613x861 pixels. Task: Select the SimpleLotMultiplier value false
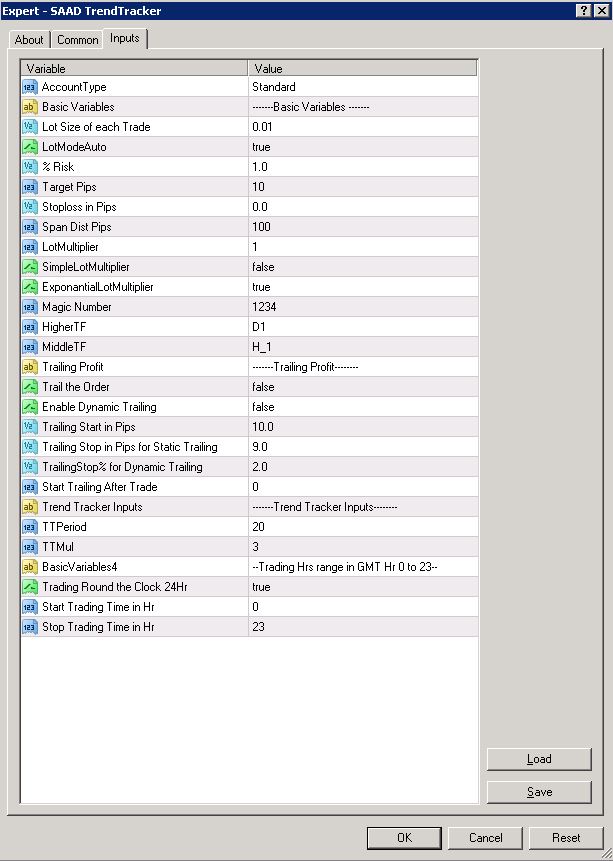(263, 267)
